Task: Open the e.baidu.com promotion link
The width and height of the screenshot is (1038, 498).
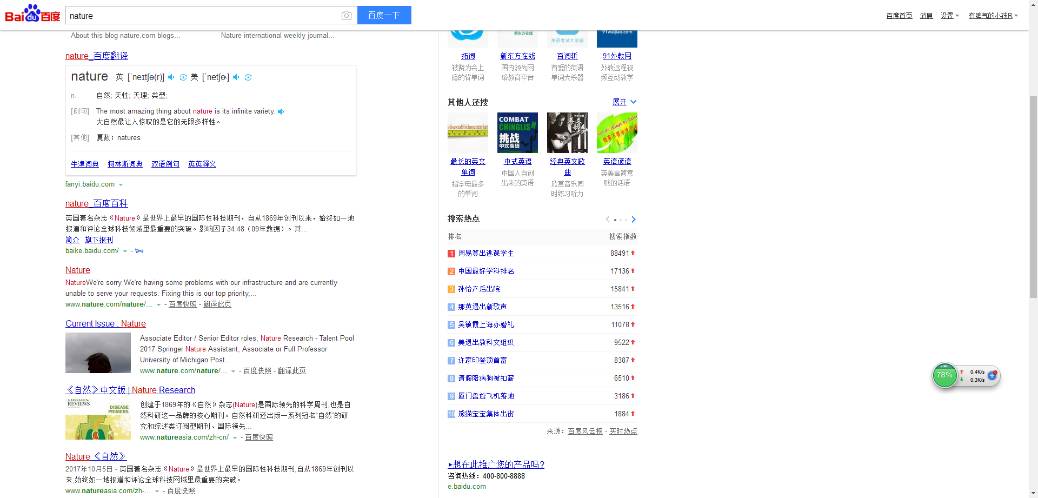Action: point(467,486)
